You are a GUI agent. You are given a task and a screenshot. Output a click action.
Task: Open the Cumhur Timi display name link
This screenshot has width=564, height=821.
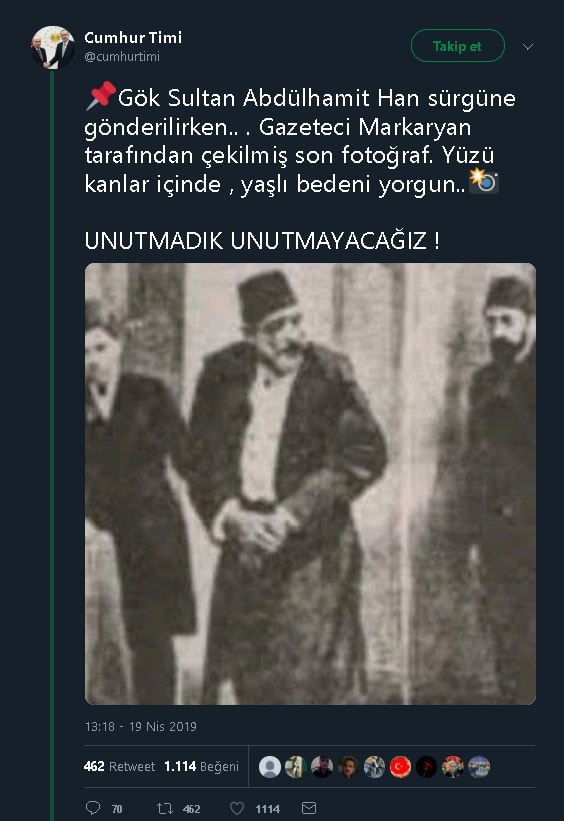click(133, 38)
